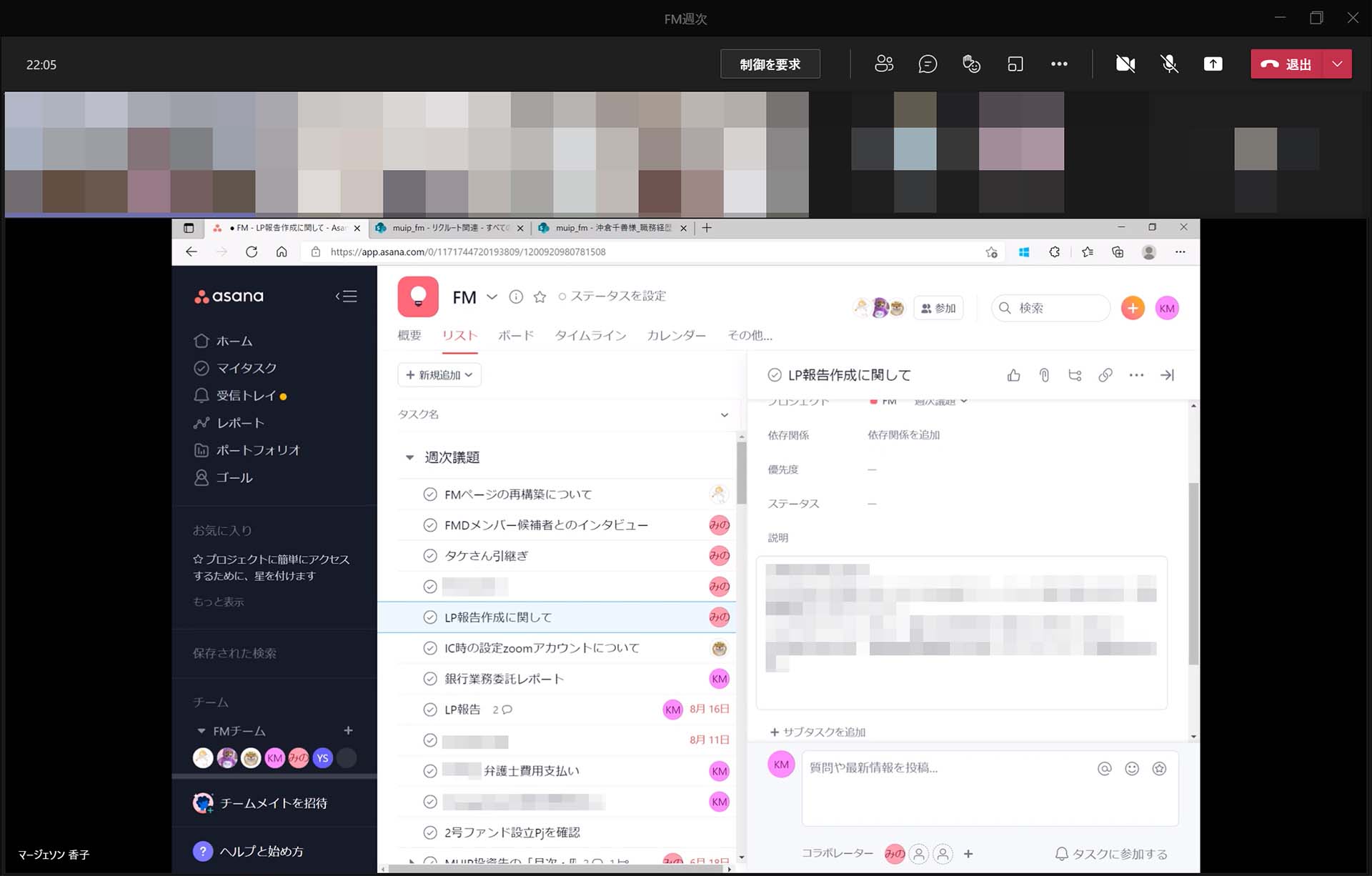
Task: Show FM project info icon
Action: click(x=516, y=297)
